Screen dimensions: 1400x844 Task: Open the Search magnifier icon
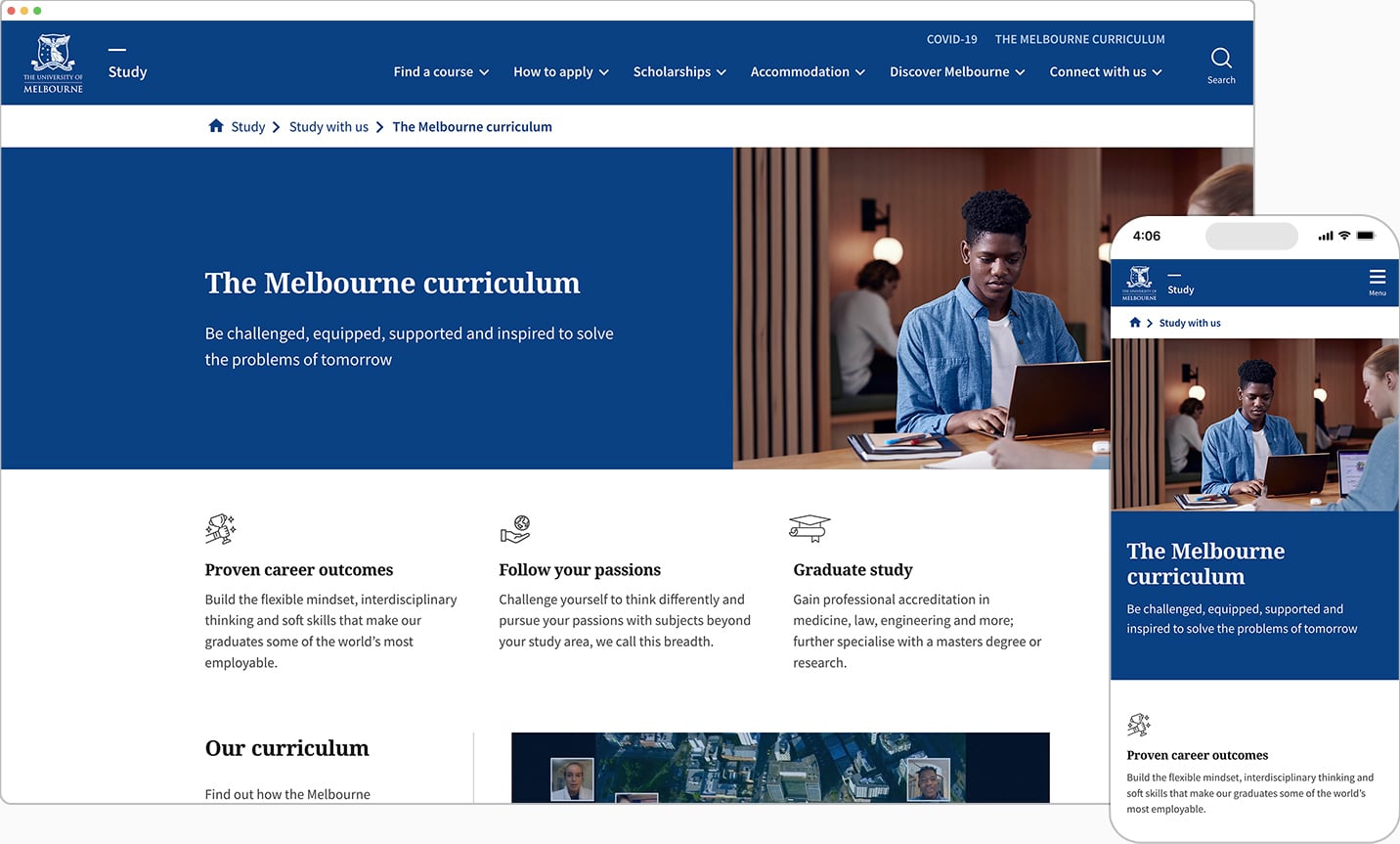coord(1221,59)
